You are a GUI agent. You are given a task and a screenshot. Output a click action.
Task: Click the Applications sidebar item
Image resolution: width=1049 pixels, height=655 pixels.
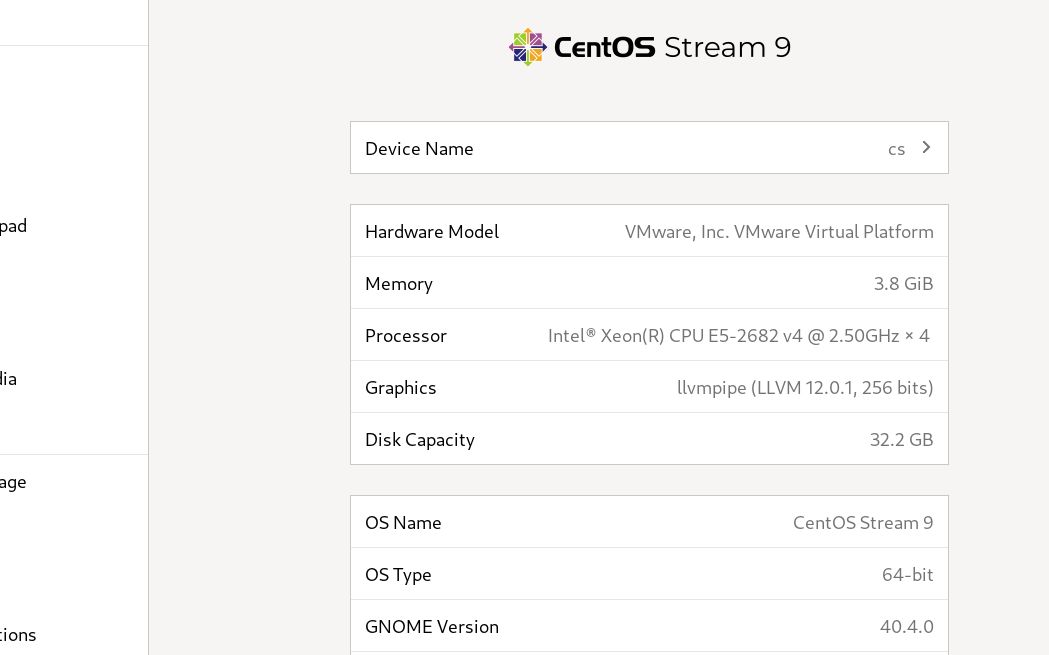18,634
